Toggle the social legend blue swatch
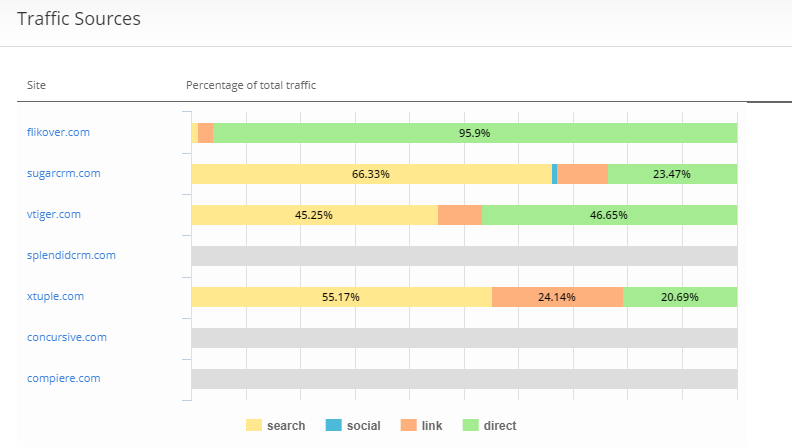The width and height of the screenshot is (792, 447). coord(334,426)
